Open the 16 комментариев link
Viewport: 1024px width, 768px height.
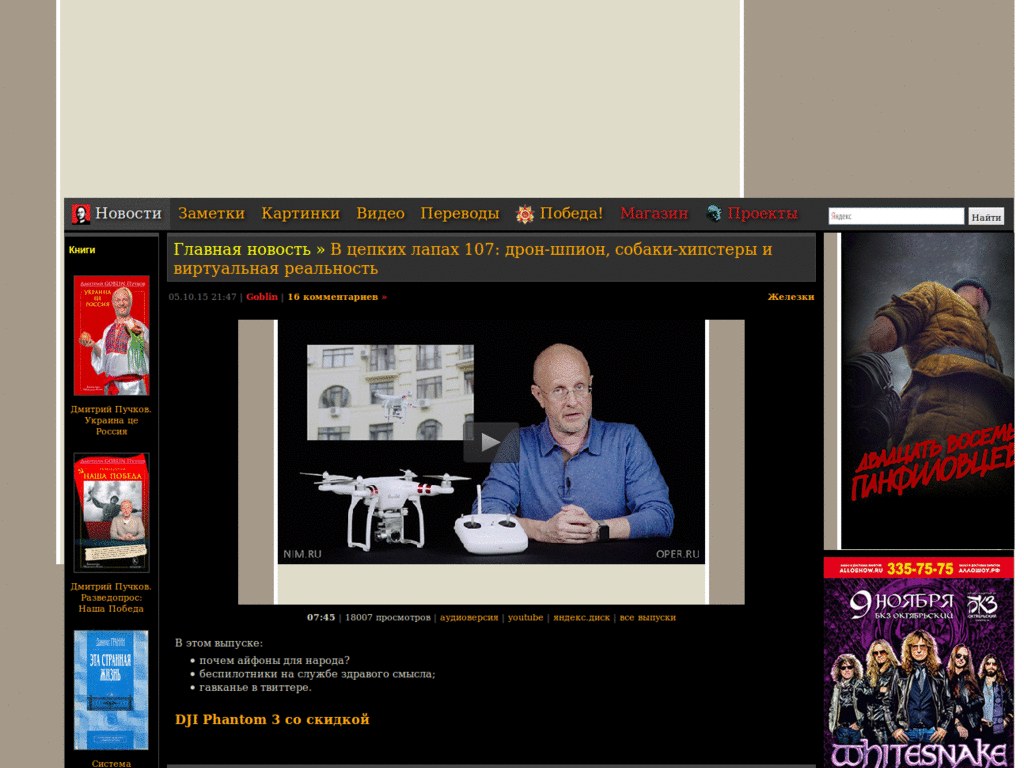(x=337, y=297)
